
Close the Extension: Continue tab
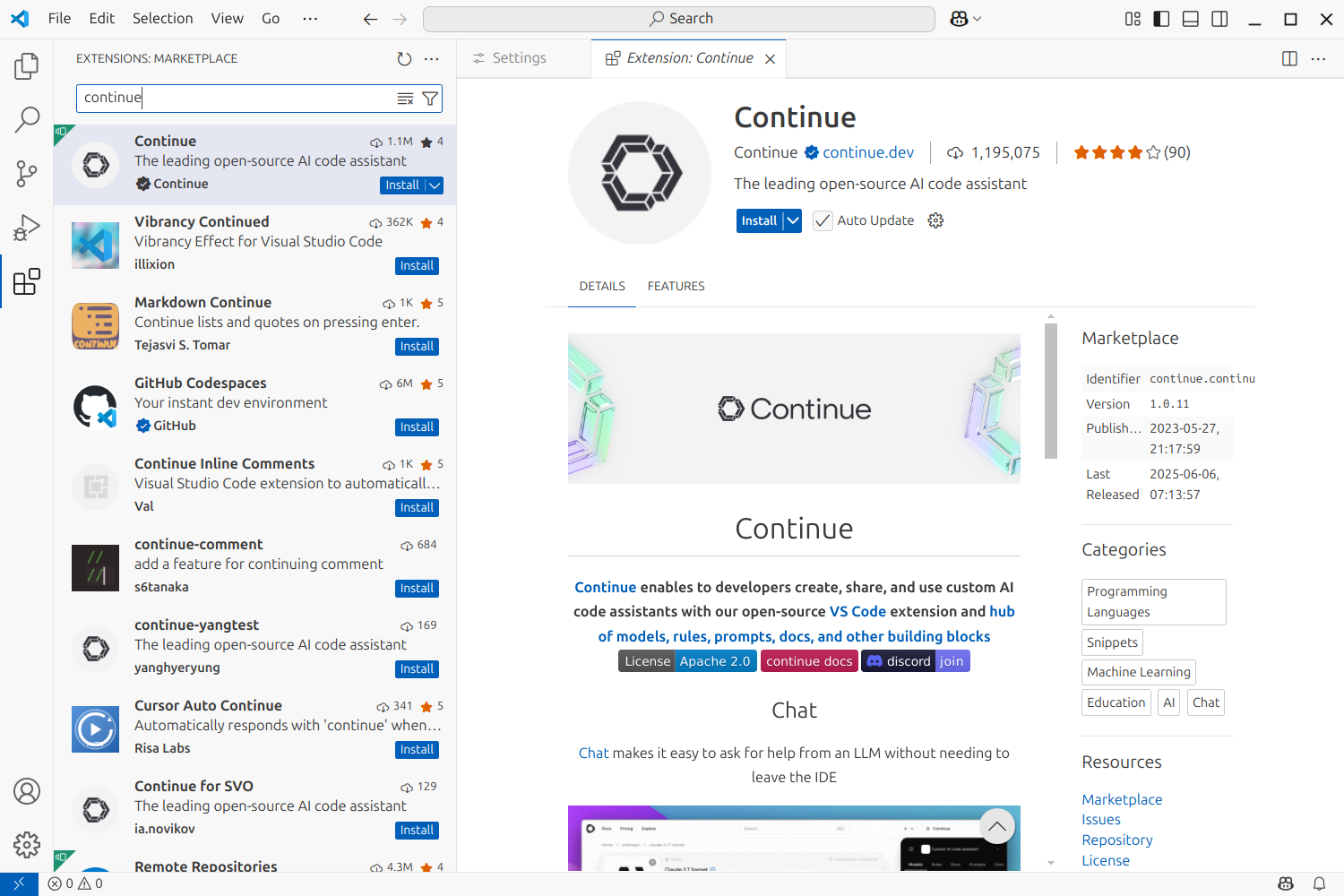click(x=770, y=59)
